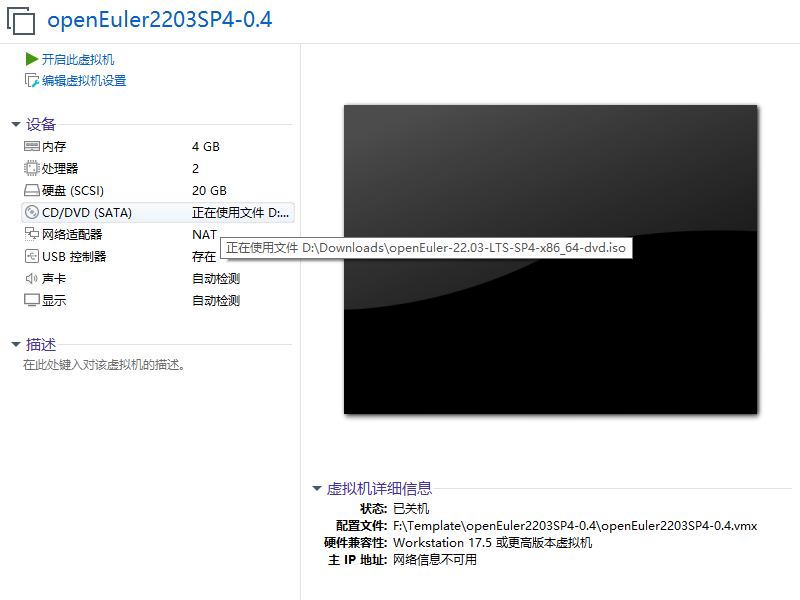Click the ISO path tooltip text

pyautogui.click(x=426, y=248)
